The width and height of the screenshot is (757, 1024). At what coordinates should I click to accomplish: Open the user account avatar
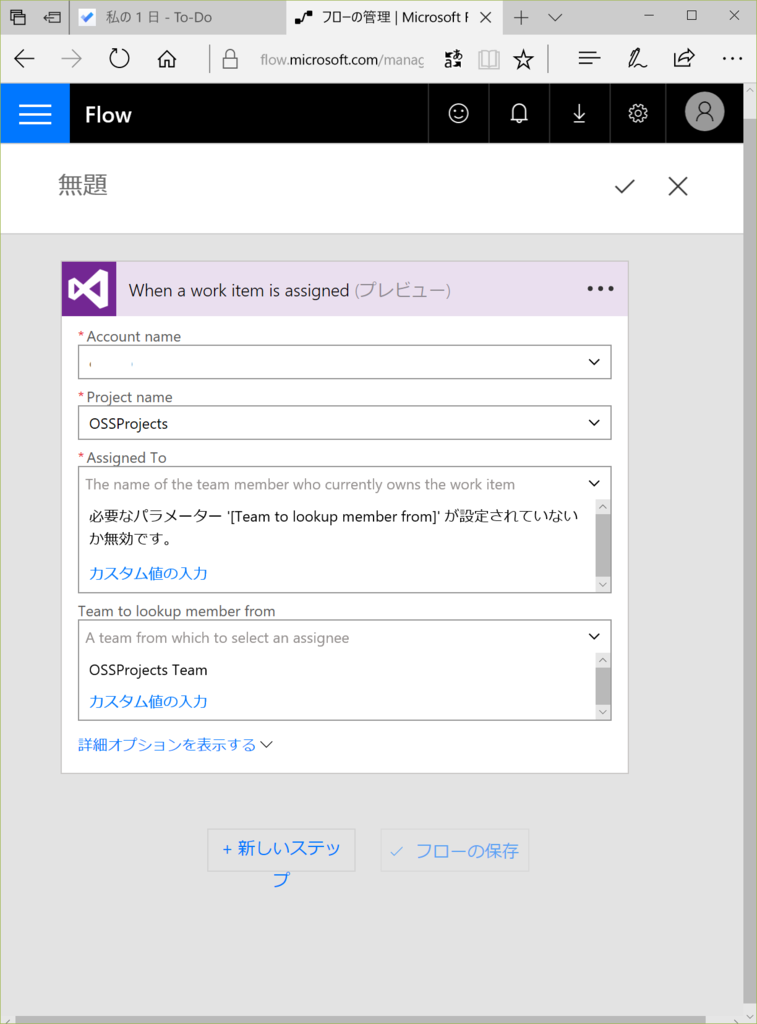pyautogui.click(x=704, y=112)
